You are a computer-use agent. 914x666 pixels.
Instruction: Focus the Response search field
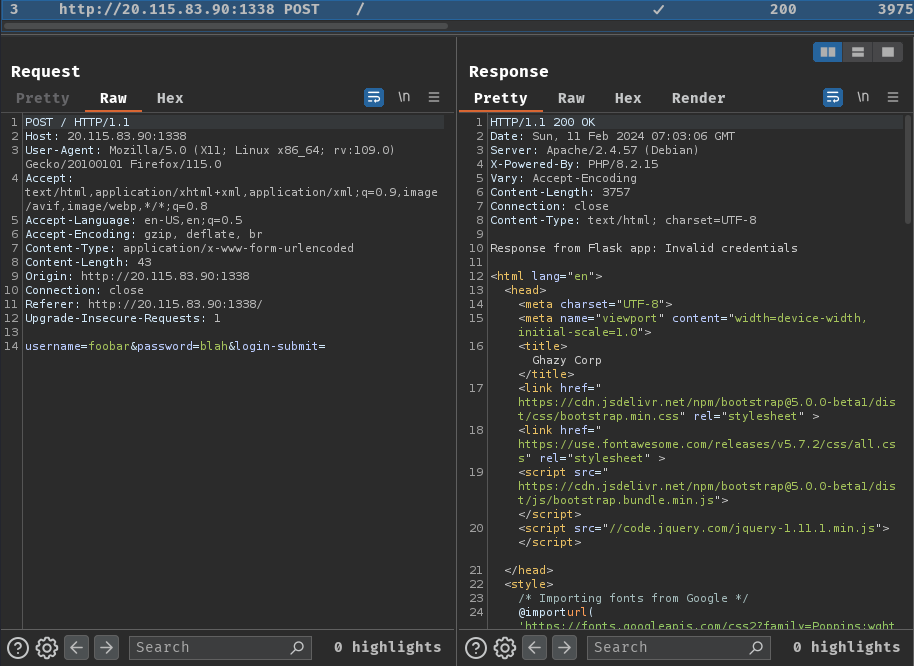coord(679,647)
